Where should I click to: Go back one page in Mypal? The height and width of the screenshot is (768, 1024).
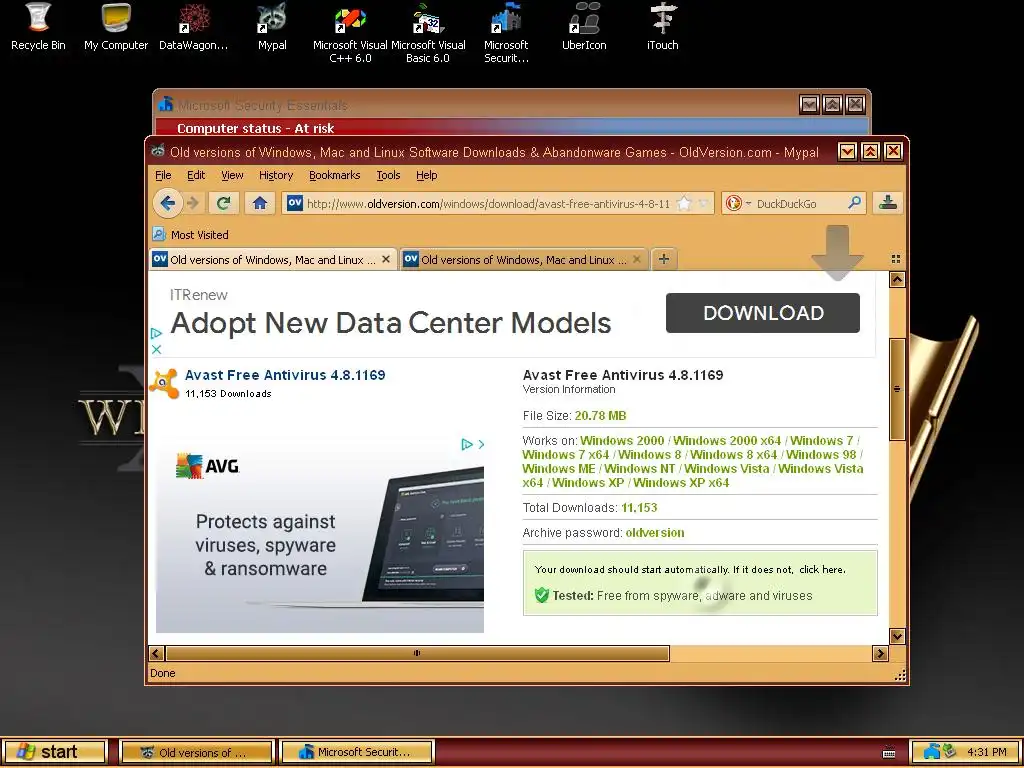(x=167, y=203)
